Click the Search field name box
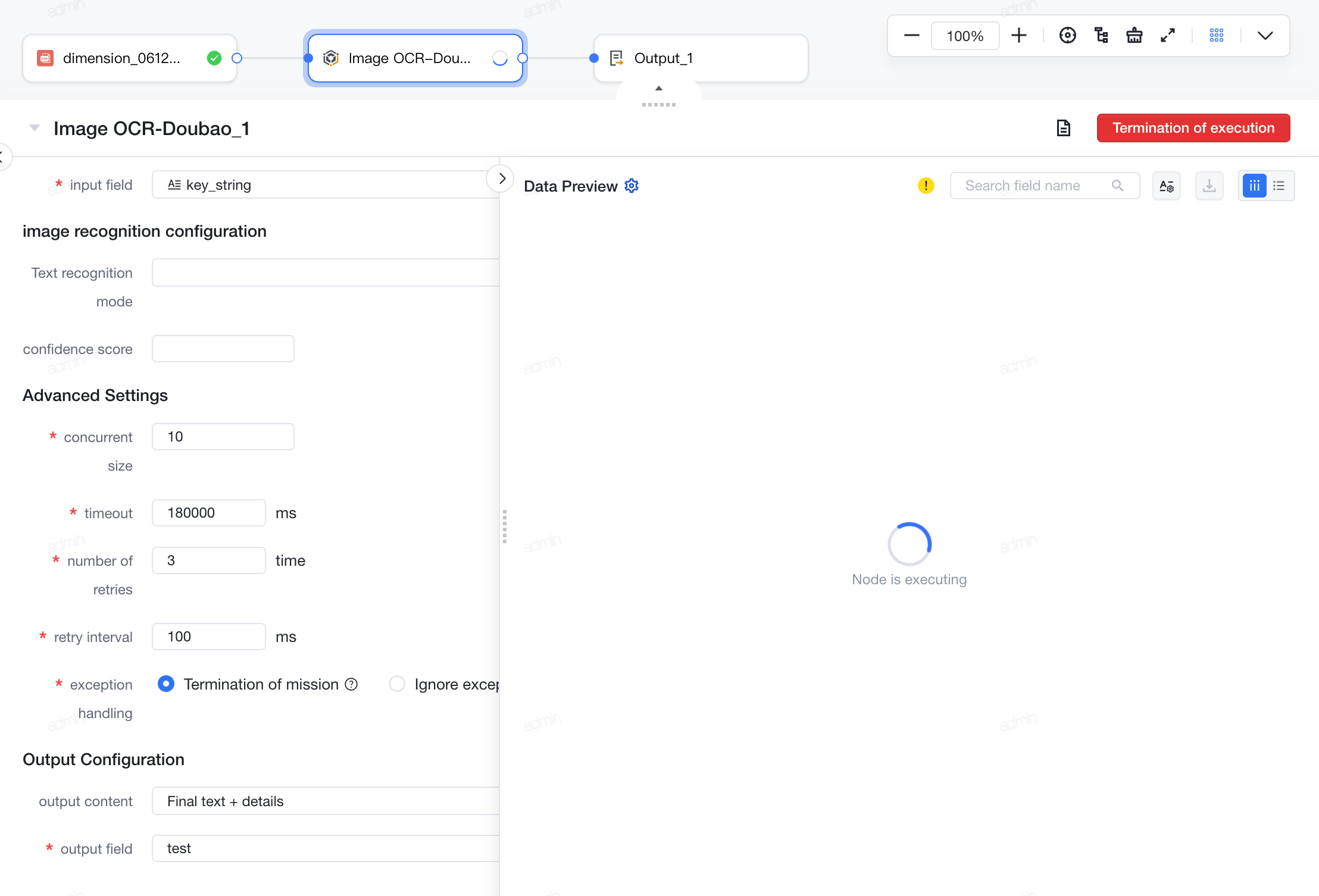 pos(1045,186)
